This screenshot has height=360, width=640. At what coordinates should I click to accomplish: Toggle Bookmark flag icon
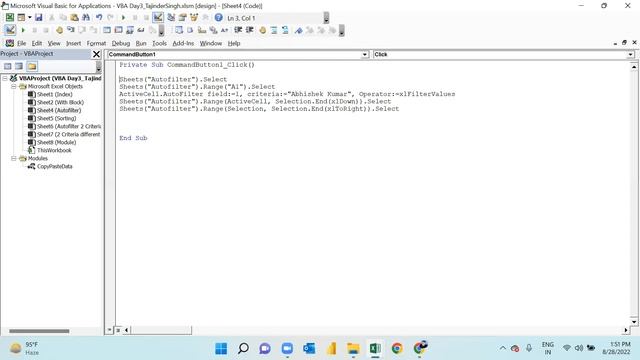tap(298, 30)
